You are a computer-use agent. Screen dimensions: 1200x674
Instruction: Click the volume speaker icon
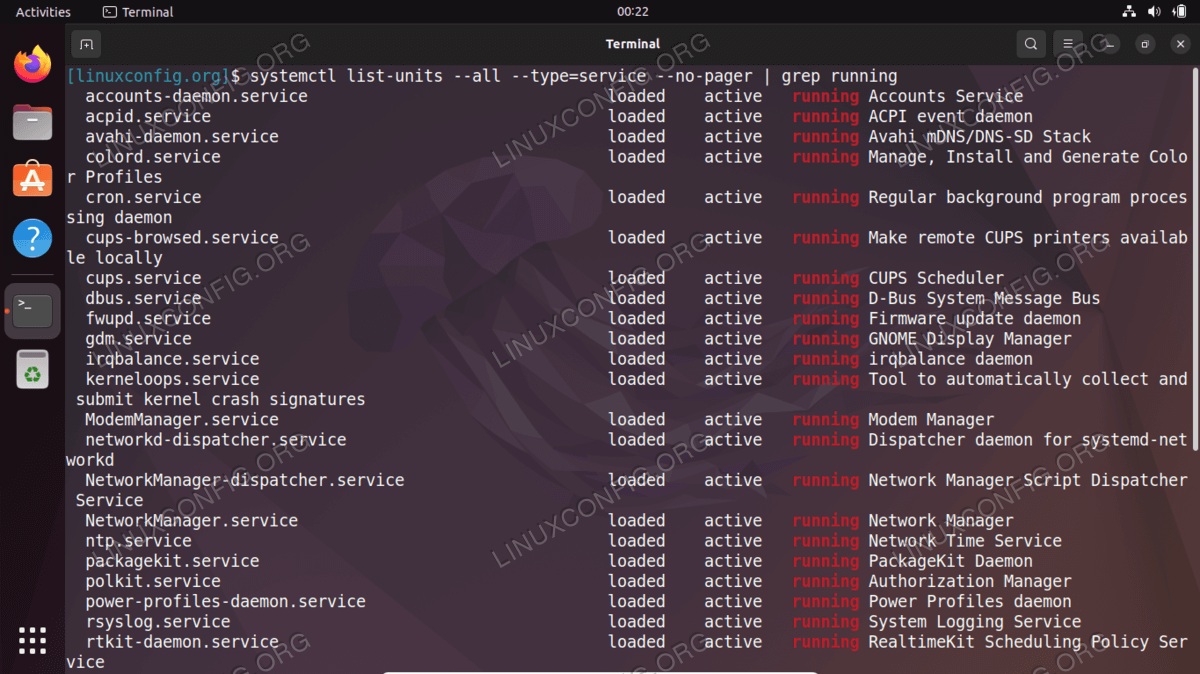[x=1154, y=12]
